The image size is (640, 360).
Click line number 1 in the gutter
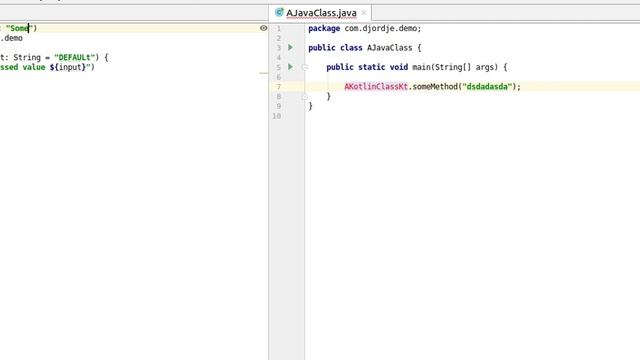pyautogui.click(x=279, y=29)
